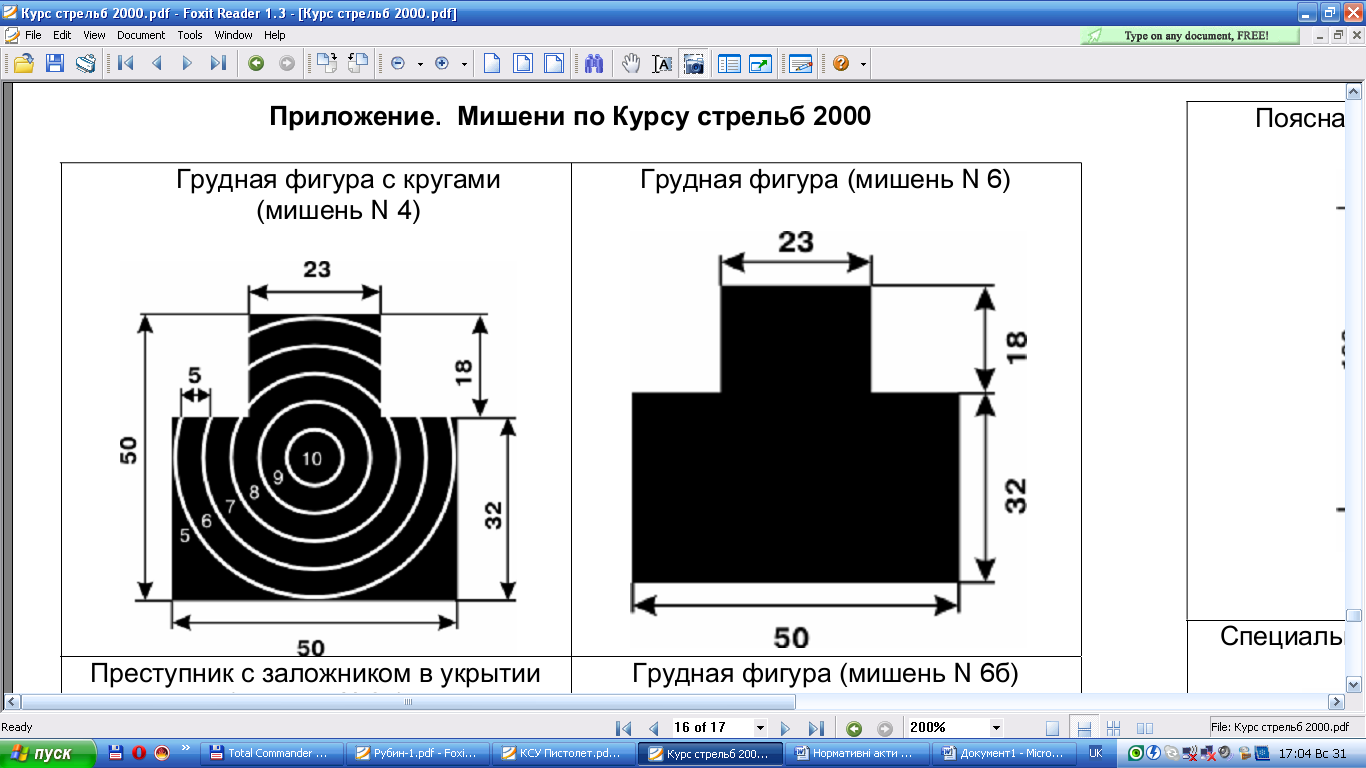Select continuous facing layout in status bar
1366x768 pixels.
tap(1113, 728)
